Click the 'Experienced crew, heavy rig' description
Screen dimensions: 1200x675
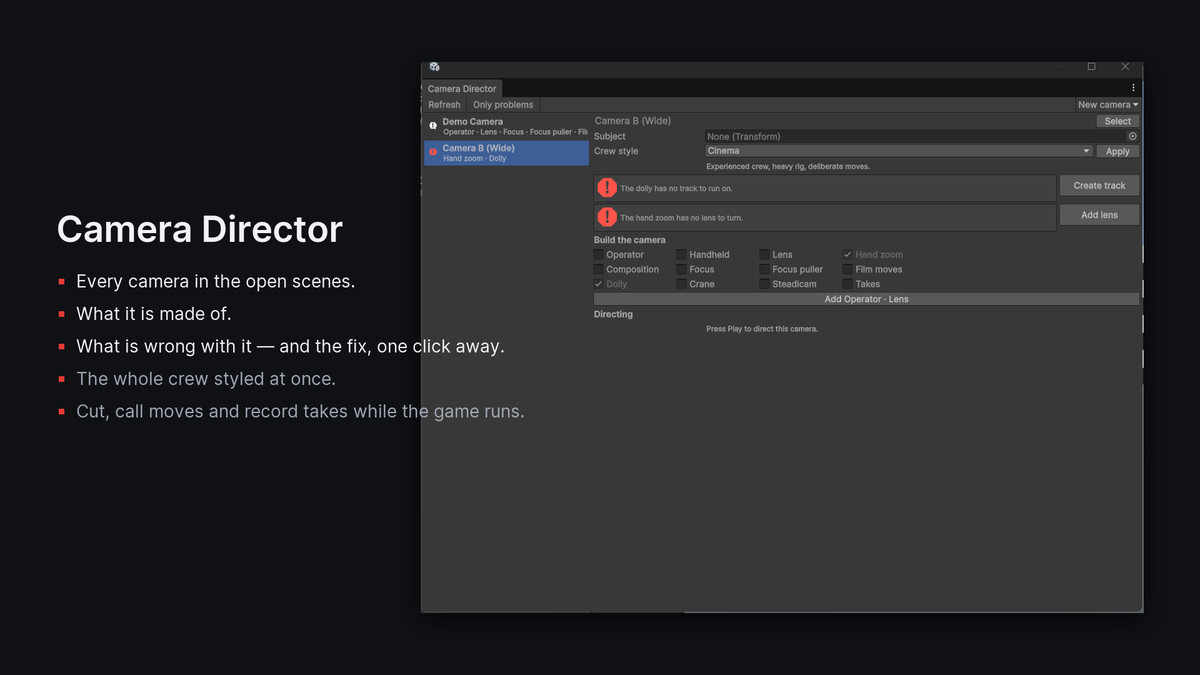pos(788,166)
